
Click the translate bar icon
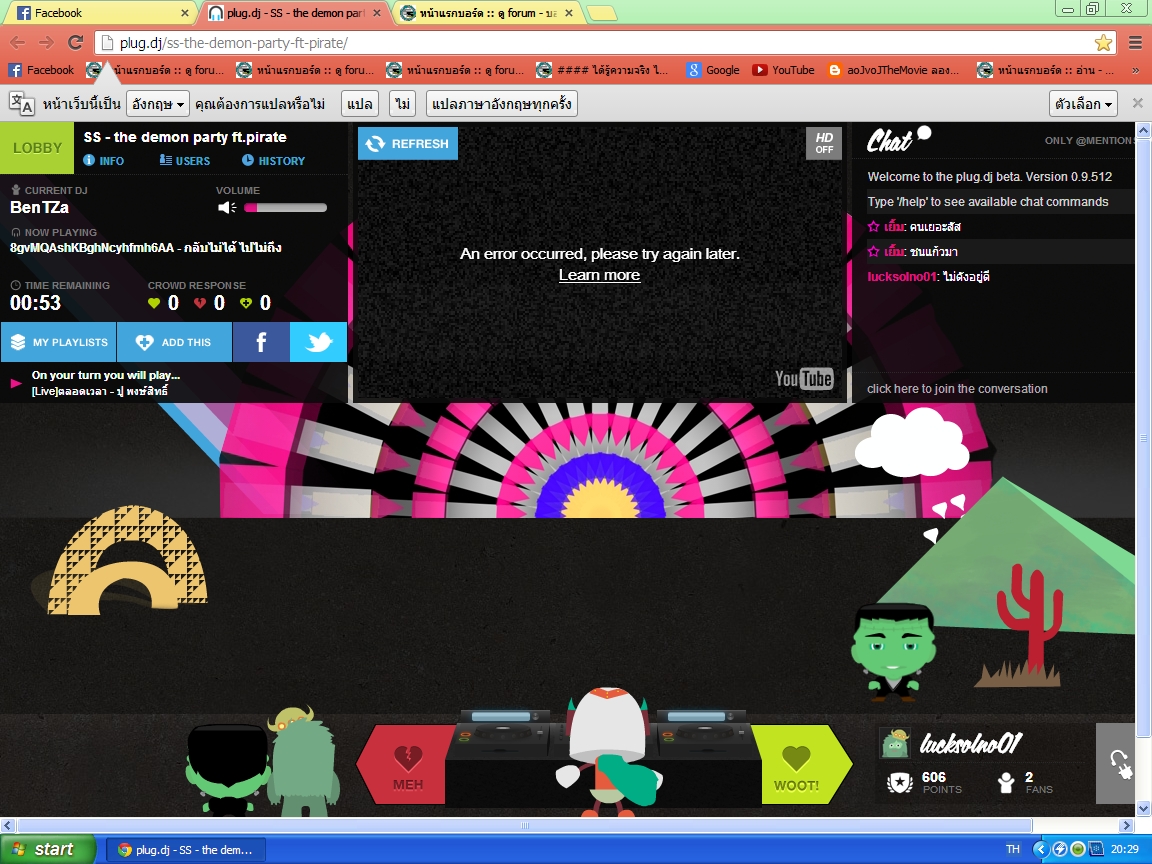21,104
